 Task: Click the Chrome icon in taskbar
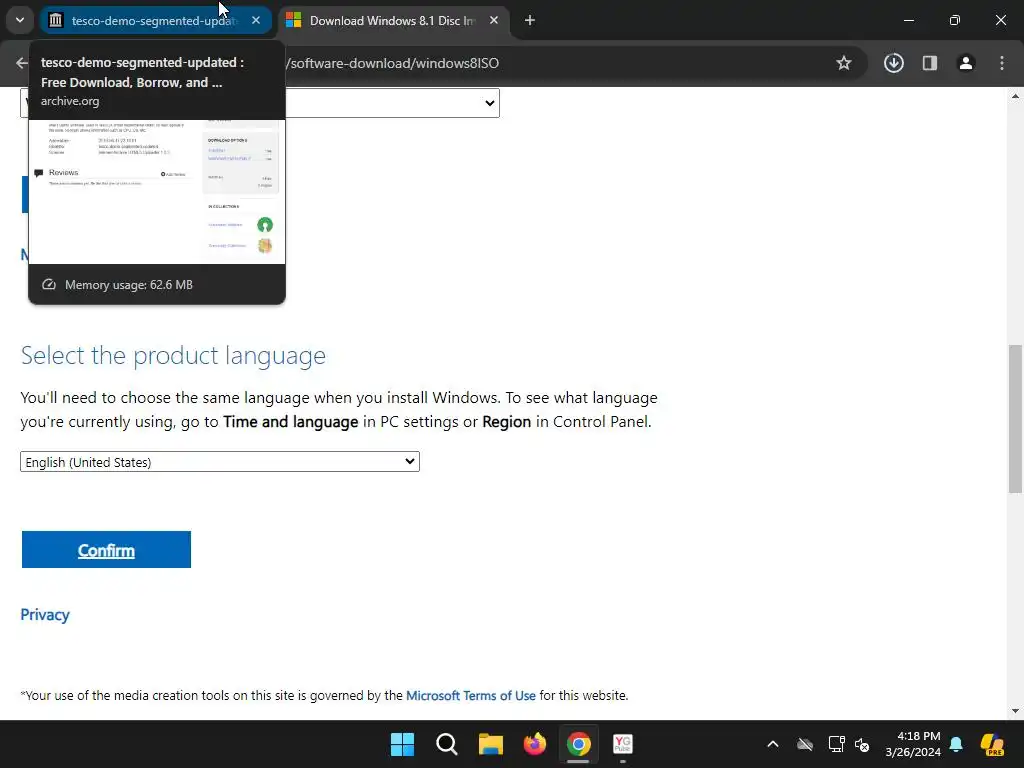point(579,744)
